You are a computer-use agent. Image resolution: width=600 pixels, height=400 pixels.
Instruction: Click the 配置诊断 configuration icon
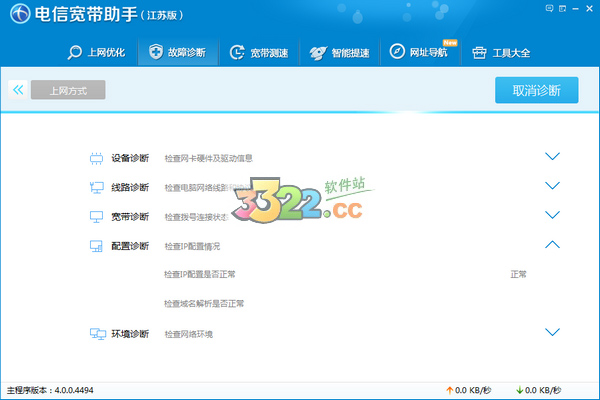(96, 246)
